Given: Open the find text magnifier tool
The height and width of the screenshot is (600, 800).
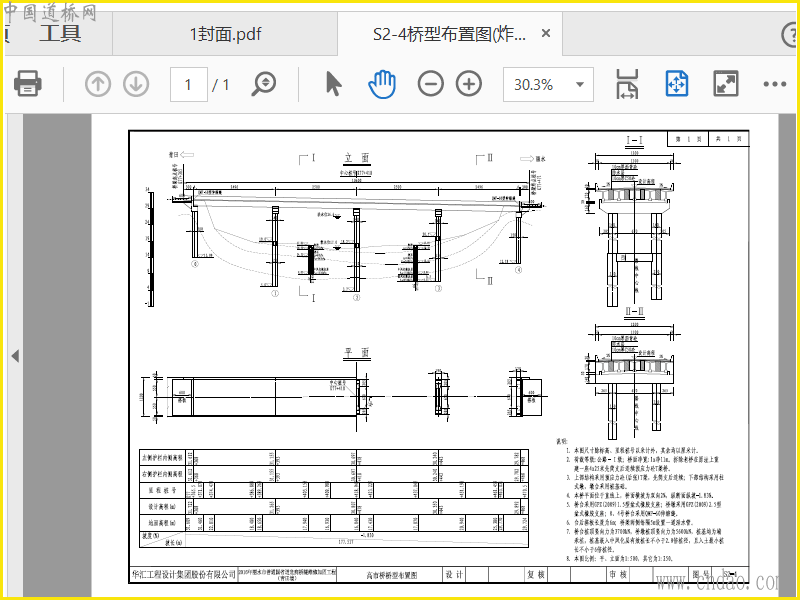Looking at the screenshot, I should point(264,84).
